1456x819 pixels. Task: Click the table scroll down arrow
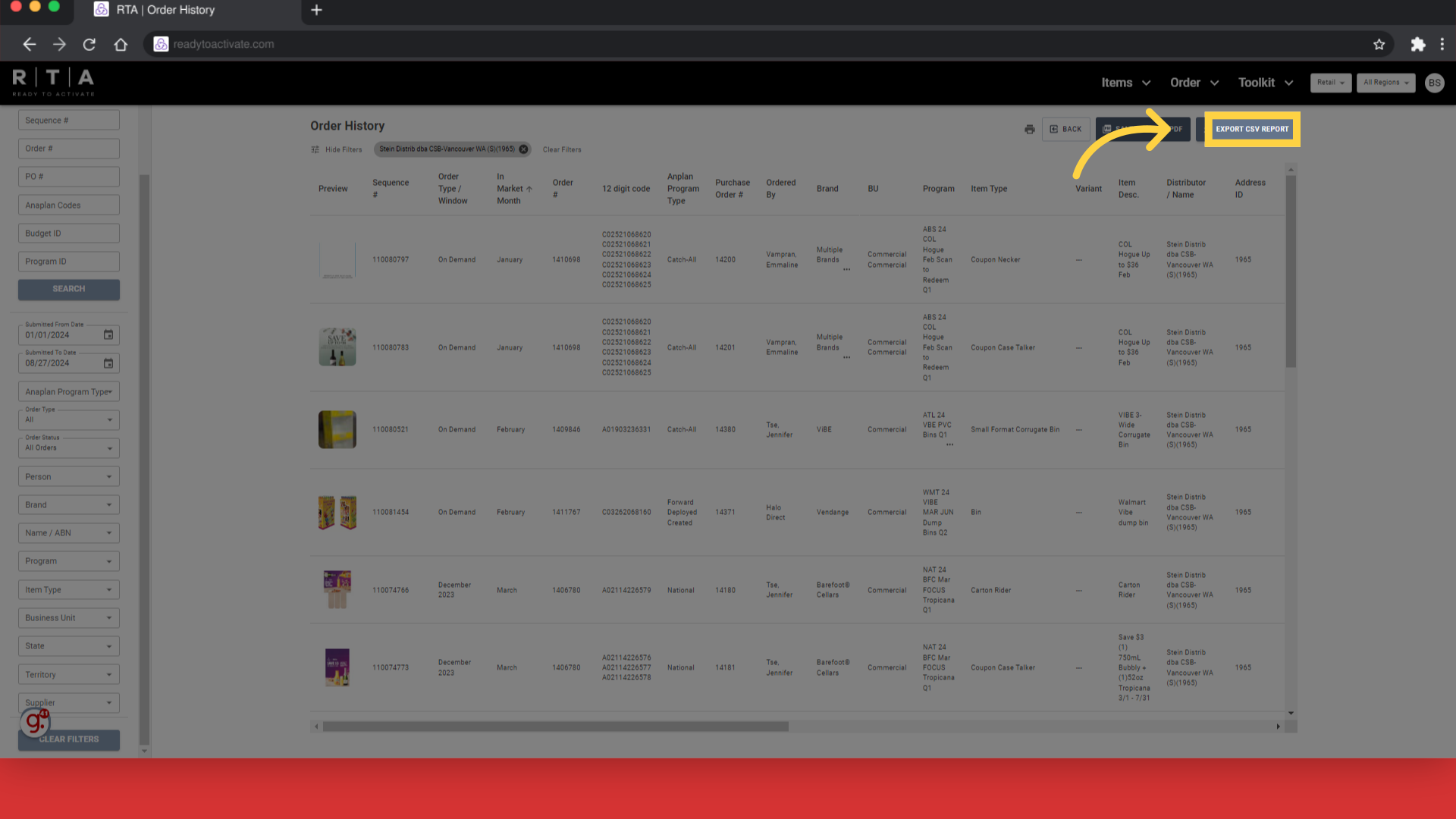[x=1291, y=714]
